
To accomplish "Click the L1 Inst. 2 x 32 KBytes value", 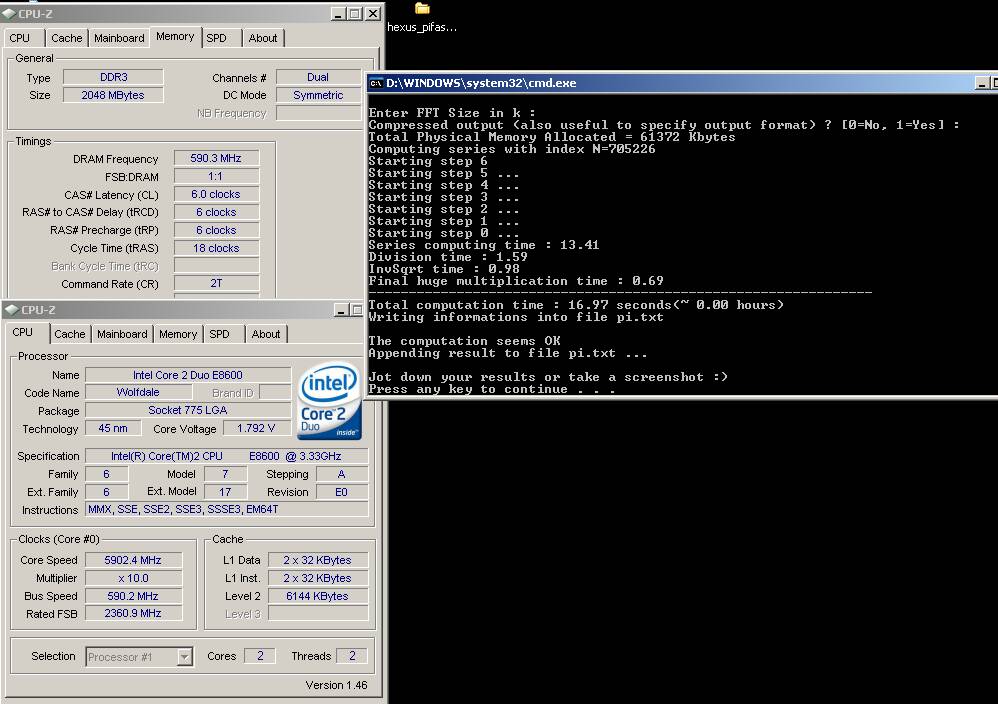I will click(318, 578).
